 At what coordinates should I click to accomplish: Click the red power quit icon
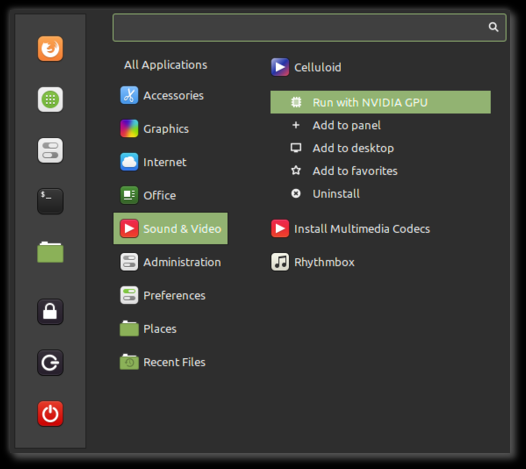point(50,413)
